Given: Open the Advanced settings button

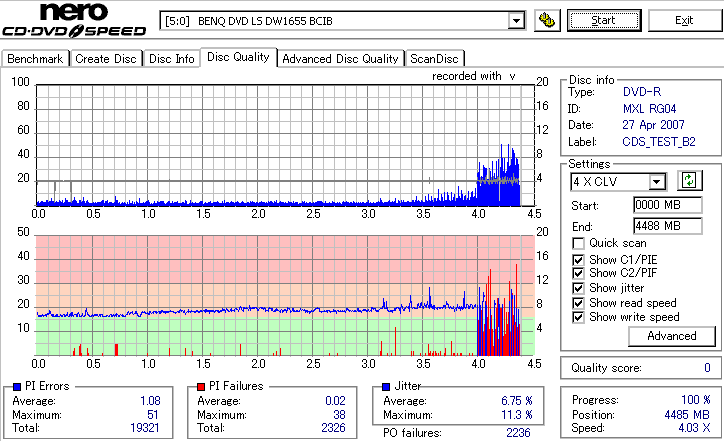Looking at the screenshot, I should coord(672,336).
